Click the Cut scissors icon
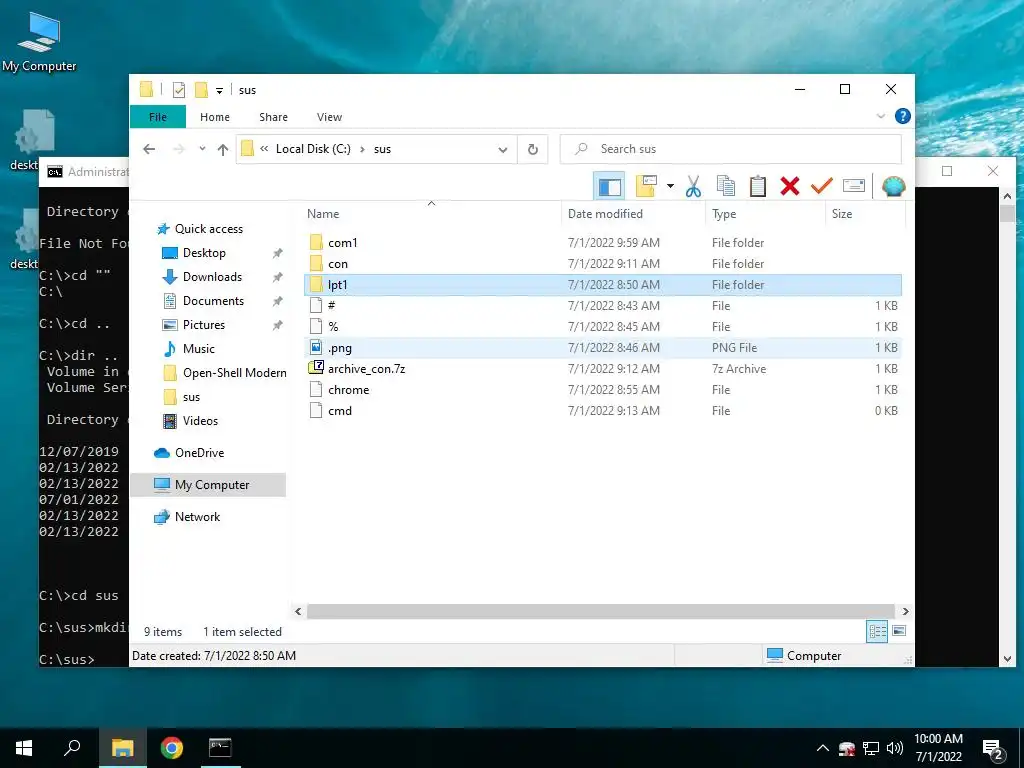Screen dimensions: 1024x768 pyautogui.click(x=694, y=186)
